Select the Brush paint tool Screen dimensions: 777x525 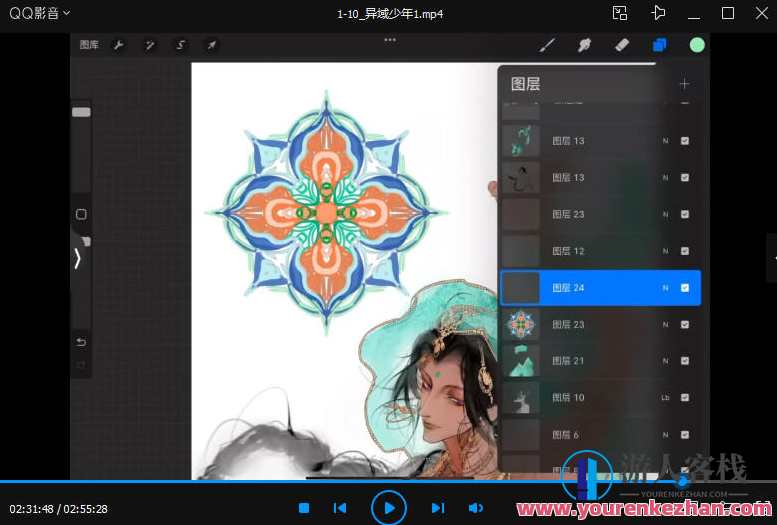[x=547, y=45]
